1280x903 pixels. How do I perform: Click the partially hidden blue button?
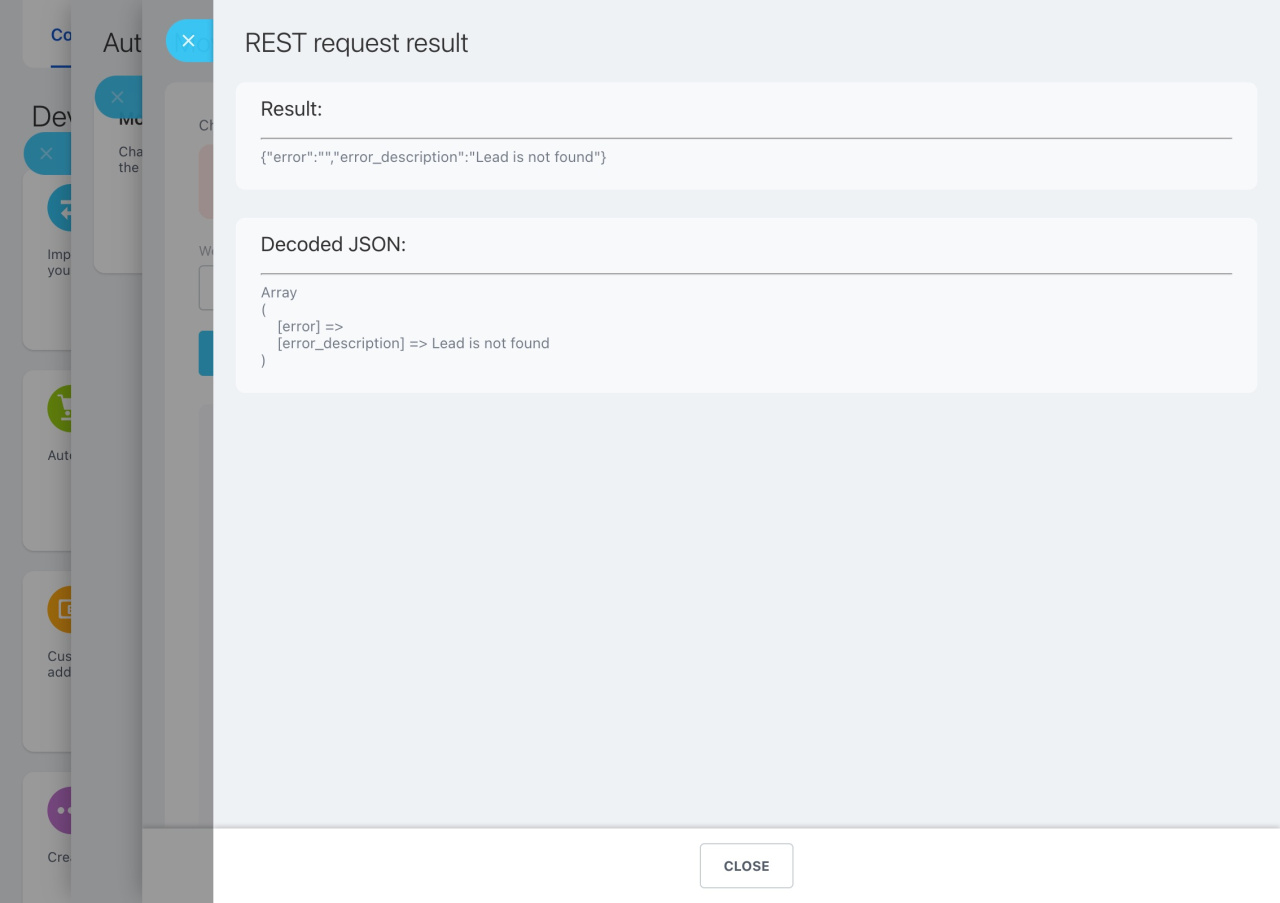tap(205, 353)
